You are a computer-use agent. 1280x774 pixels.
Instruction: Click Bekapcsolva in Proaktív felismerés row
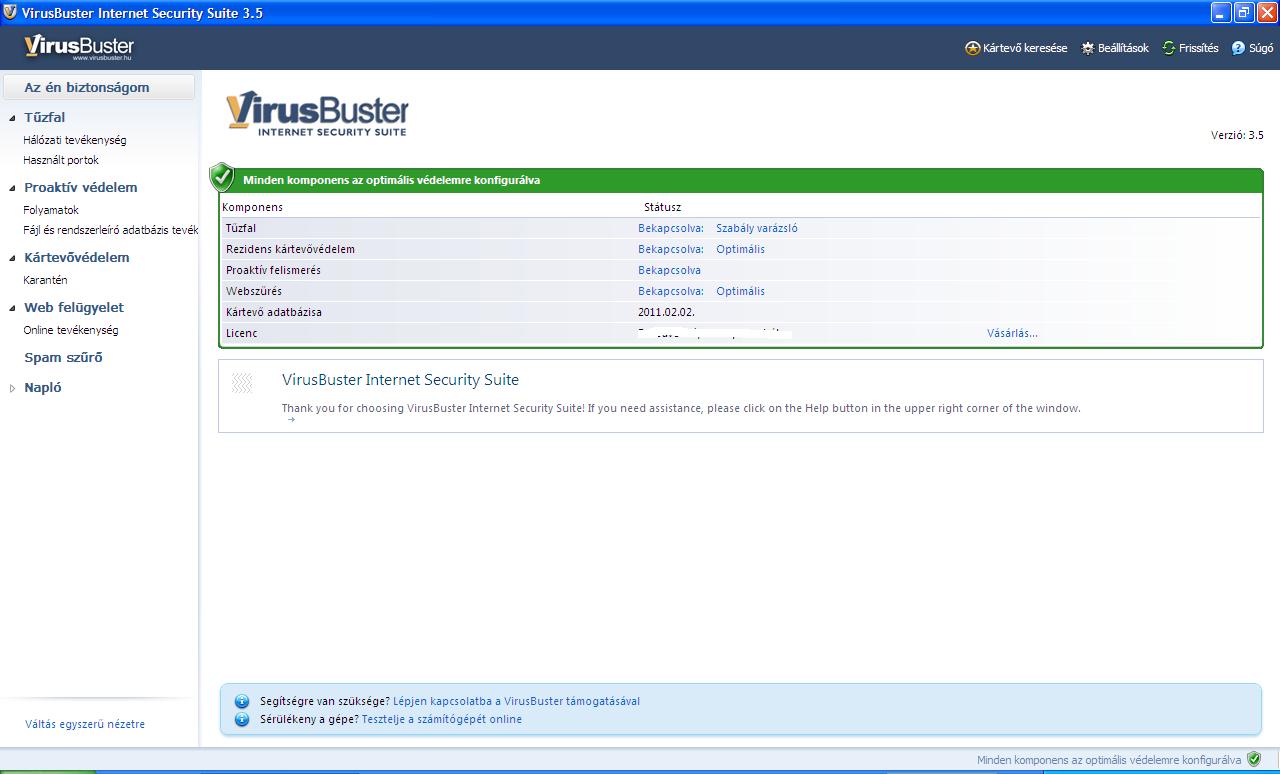pyautogui.click(x=669, y=270)
